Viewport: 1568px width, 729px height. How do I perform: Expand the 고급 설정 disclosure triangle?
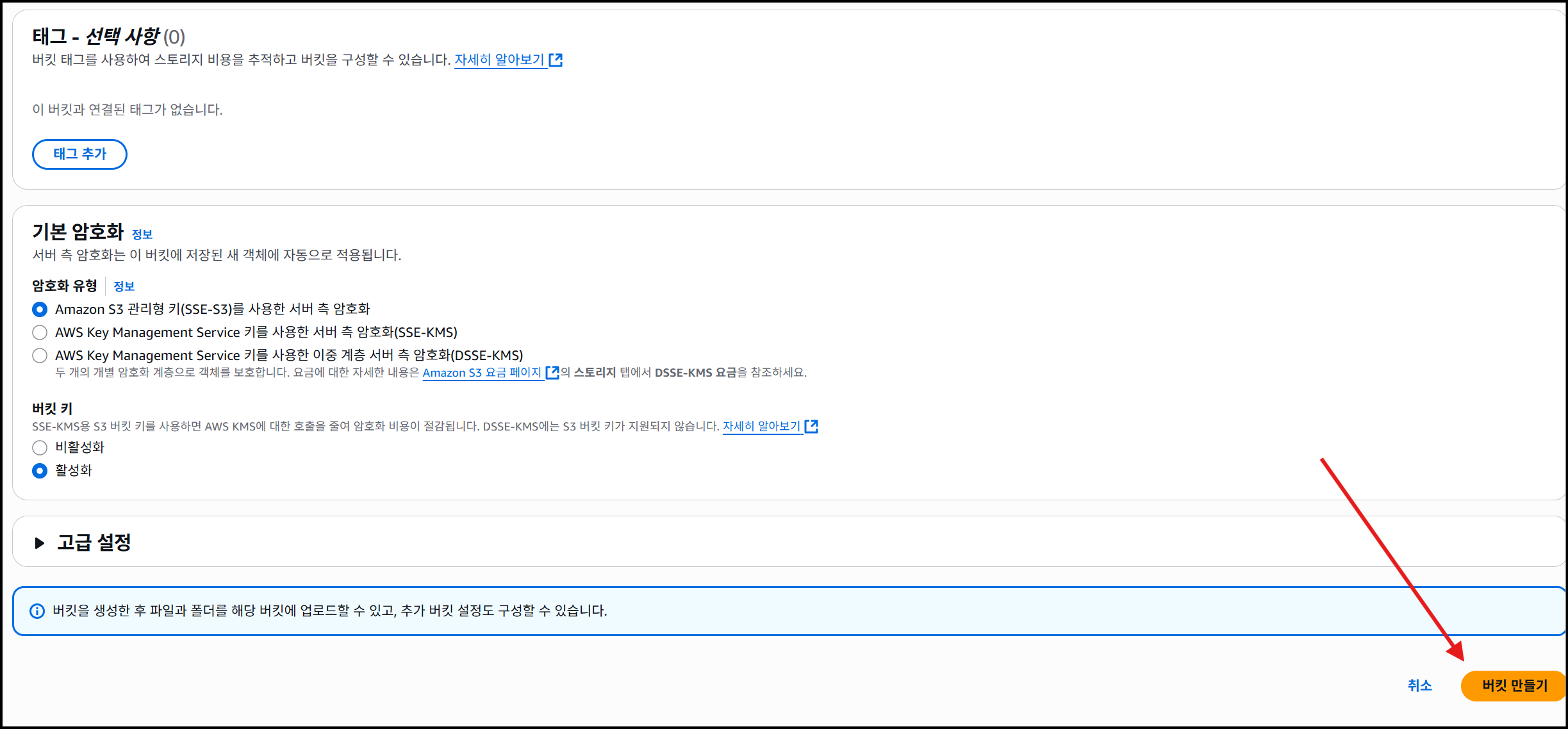coord(39,543)
